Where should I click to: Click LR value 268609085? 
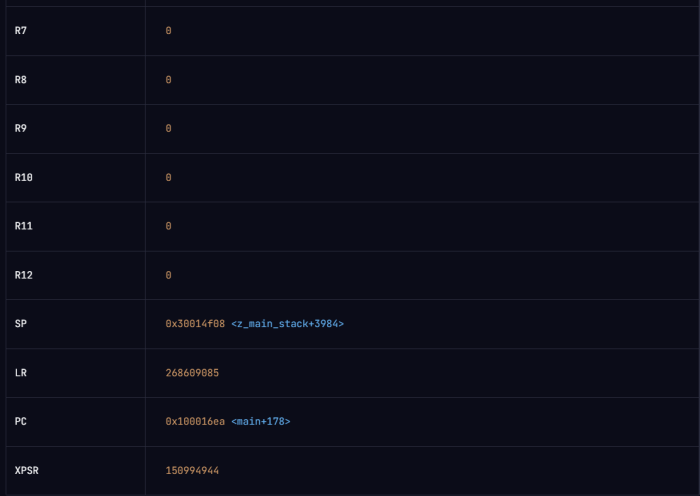tap(192, 373)
